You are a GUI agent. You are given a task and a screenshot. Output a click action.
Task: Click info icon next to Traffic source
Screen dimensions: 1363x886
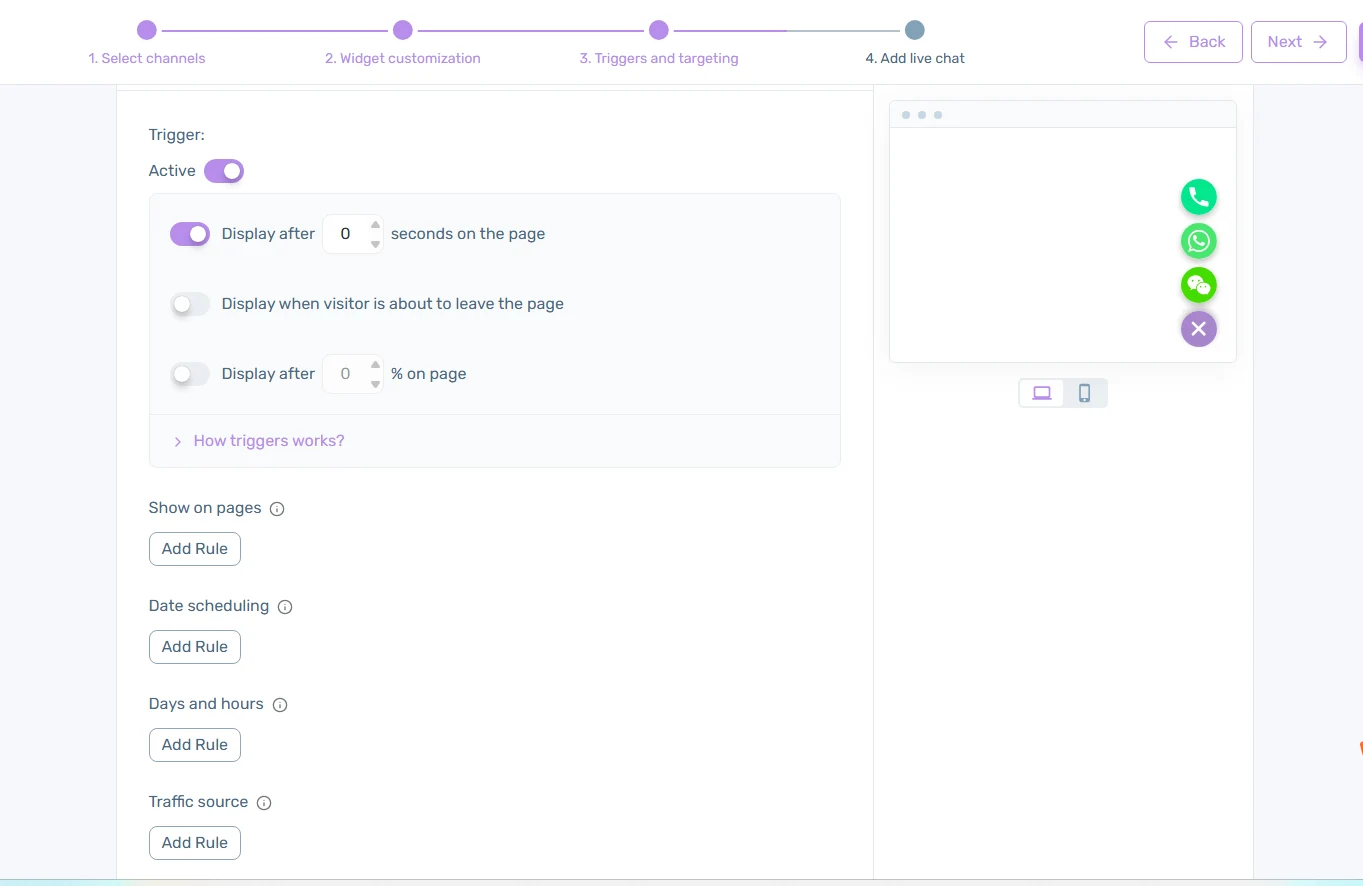pyautogui.click(x=264, y=803)
